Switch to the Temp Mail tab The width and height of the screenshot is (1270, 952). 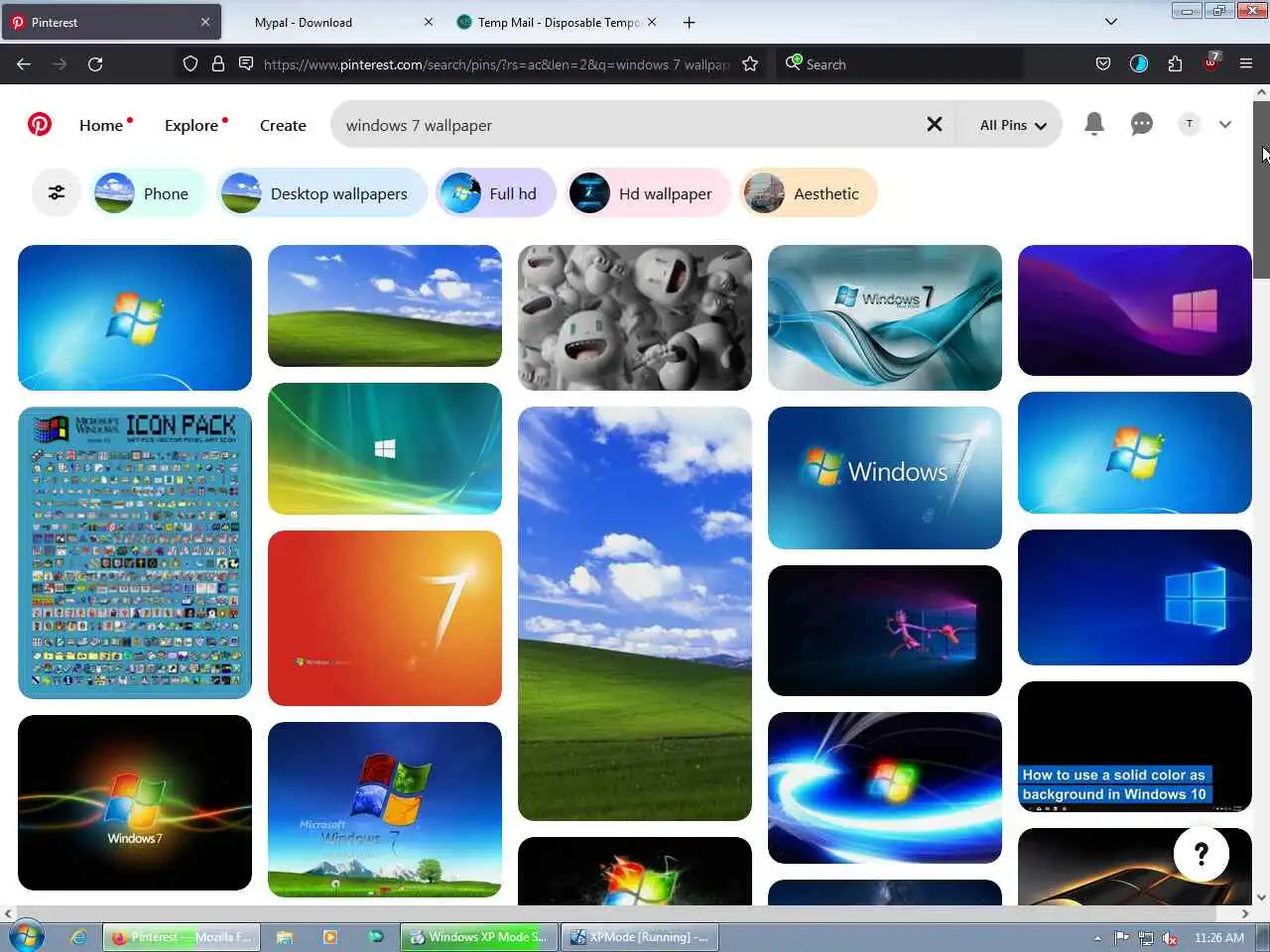(x=558, y=22)
